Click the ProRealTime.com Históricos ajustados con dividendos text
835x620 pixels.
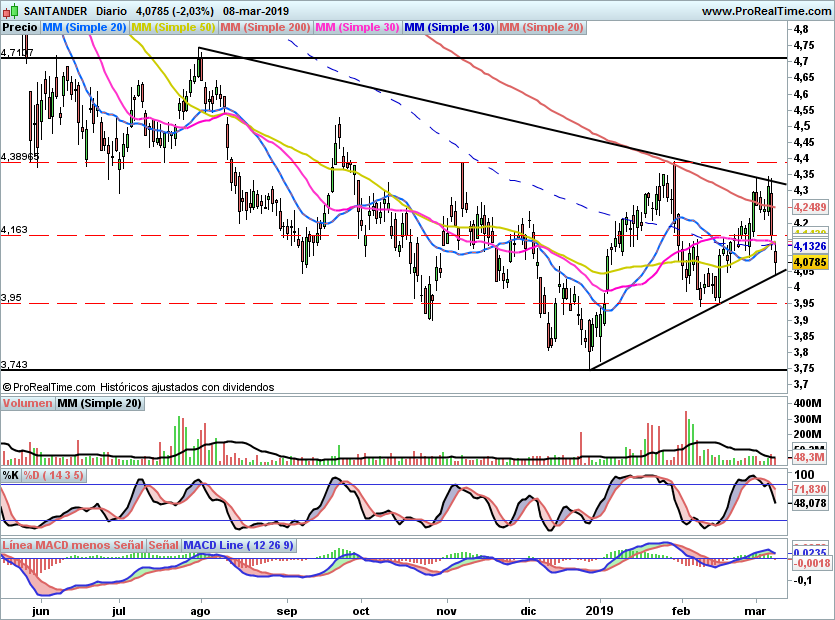click(x=138, y=387)
